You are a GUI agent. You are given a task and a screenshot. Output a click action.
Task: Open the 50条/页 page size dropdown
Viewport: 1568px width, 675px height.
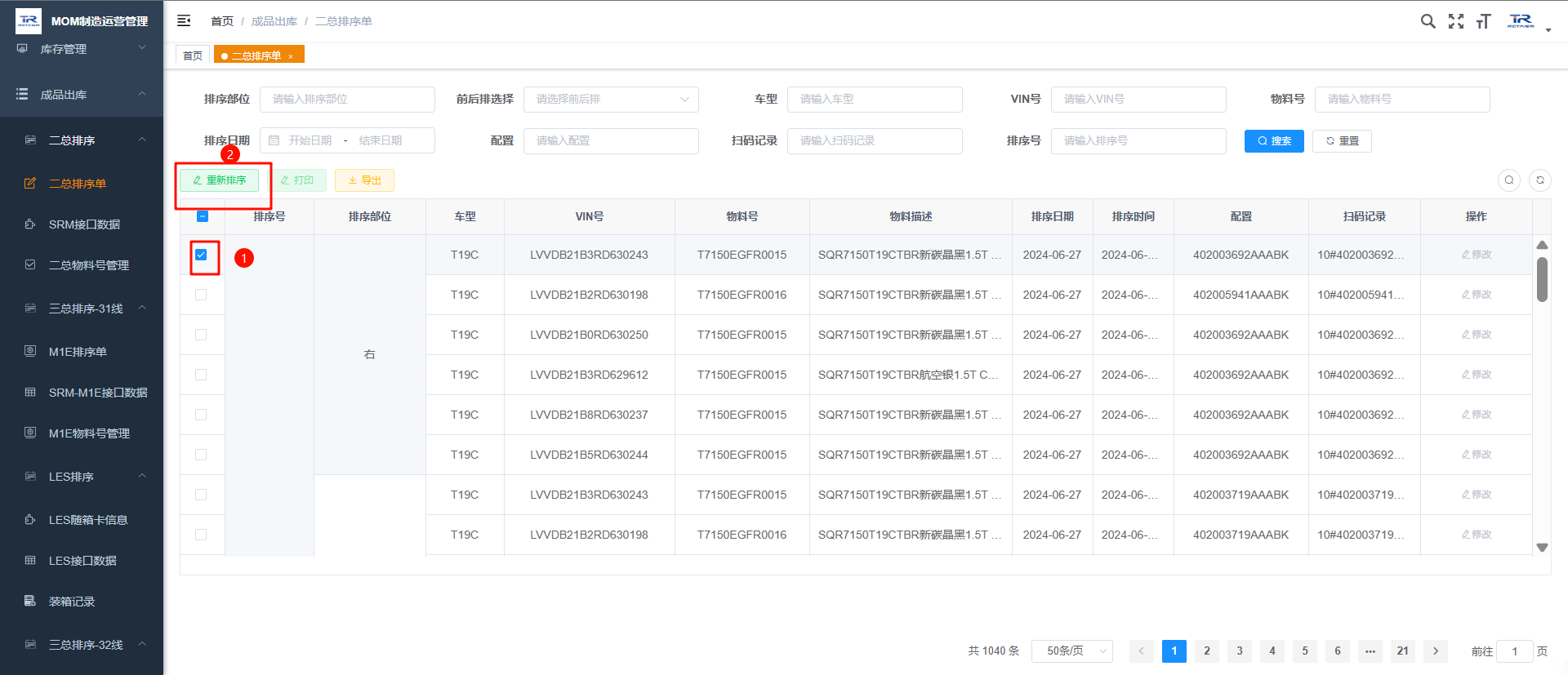[x=1072, y=651]
